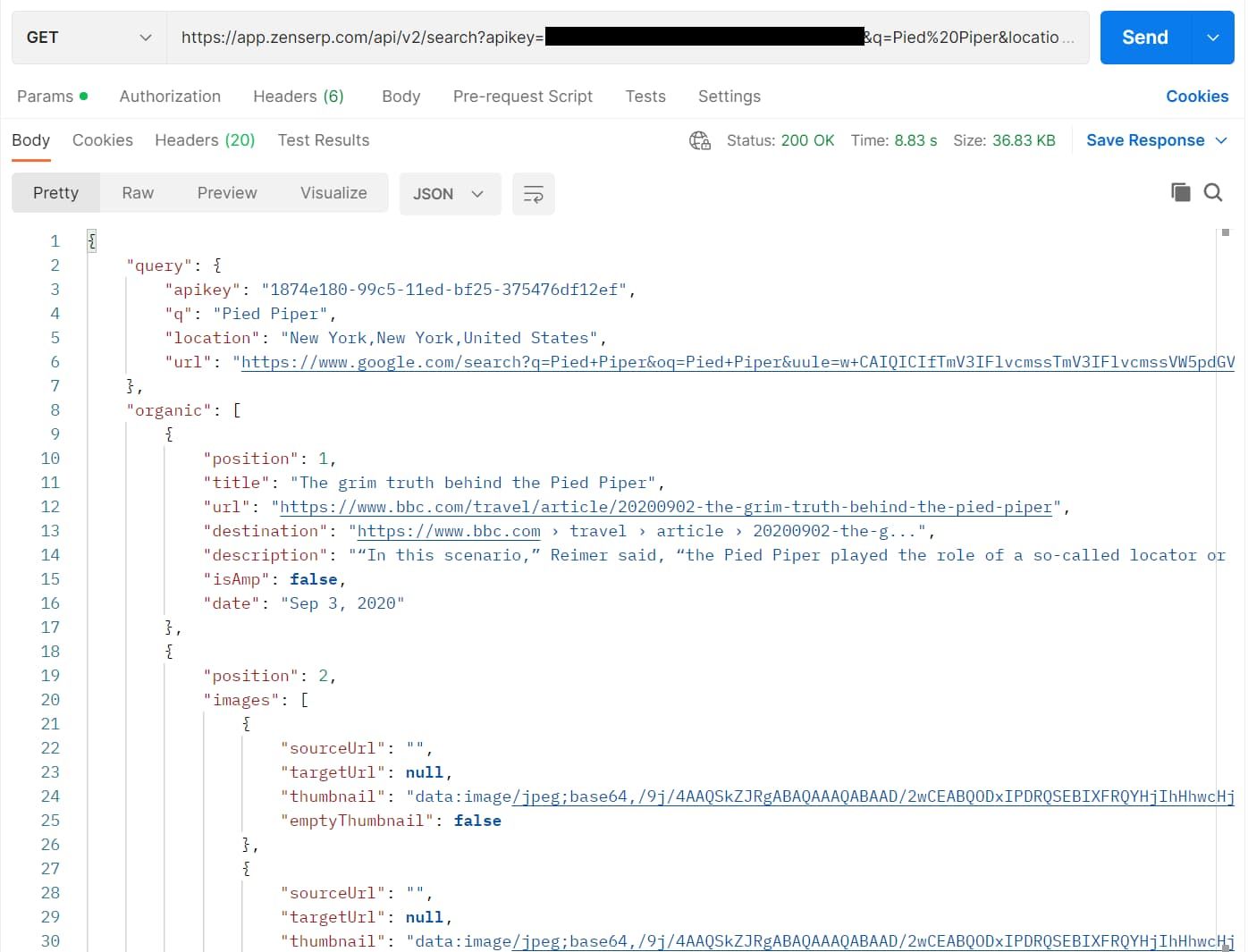Copy response with the copy icon
The height and width of the screenshot is (952, 1248).
[1180, 192]
